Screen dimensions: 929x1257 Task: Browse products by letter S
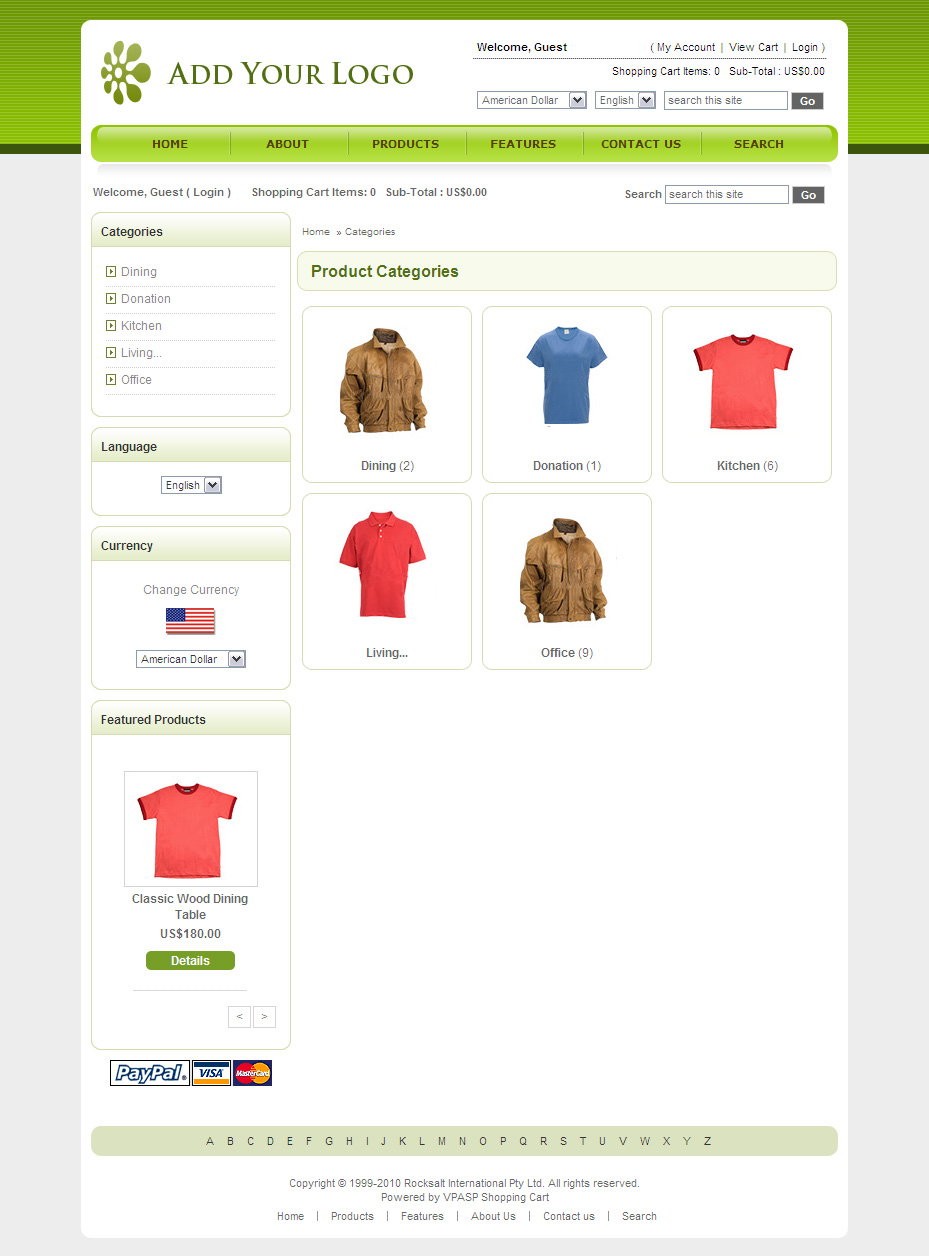563,1141
